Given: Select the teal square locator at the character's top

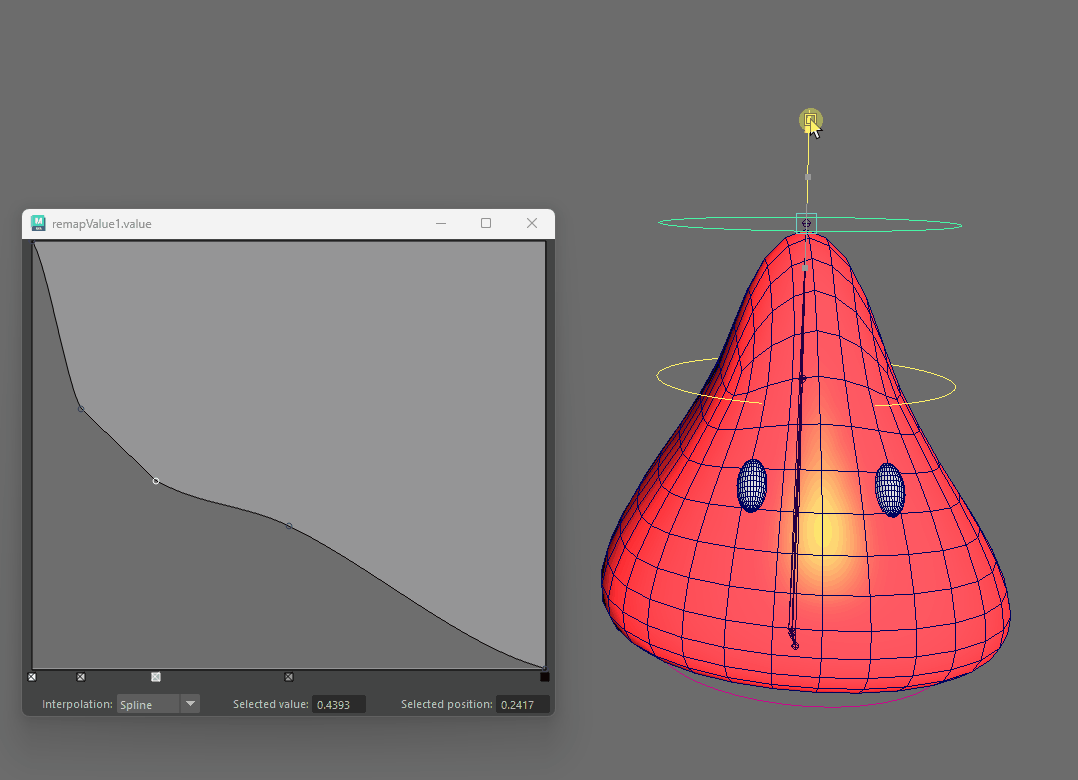Looking at the screenshot, I should 806,223.
